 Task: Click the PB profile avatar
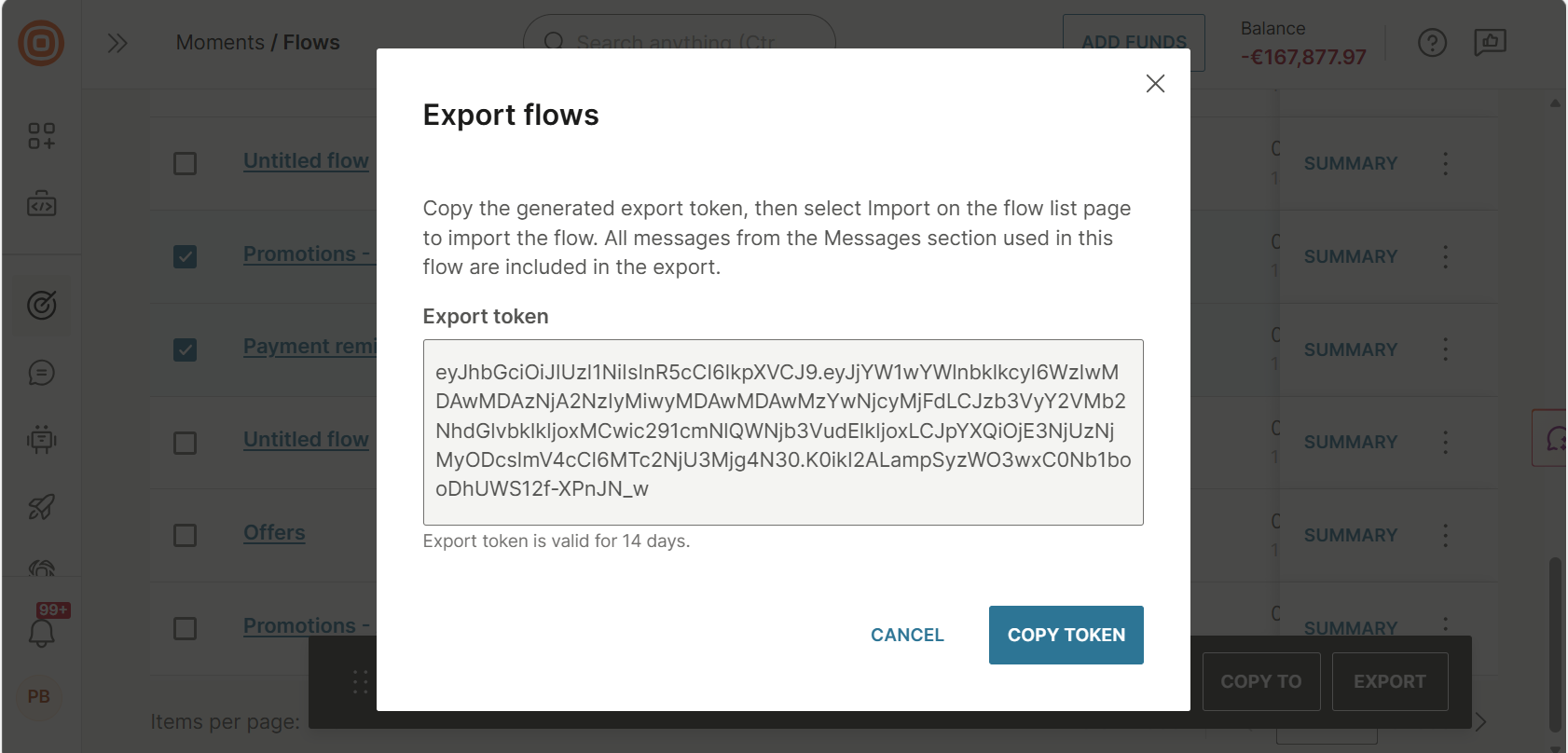point(38,697)
